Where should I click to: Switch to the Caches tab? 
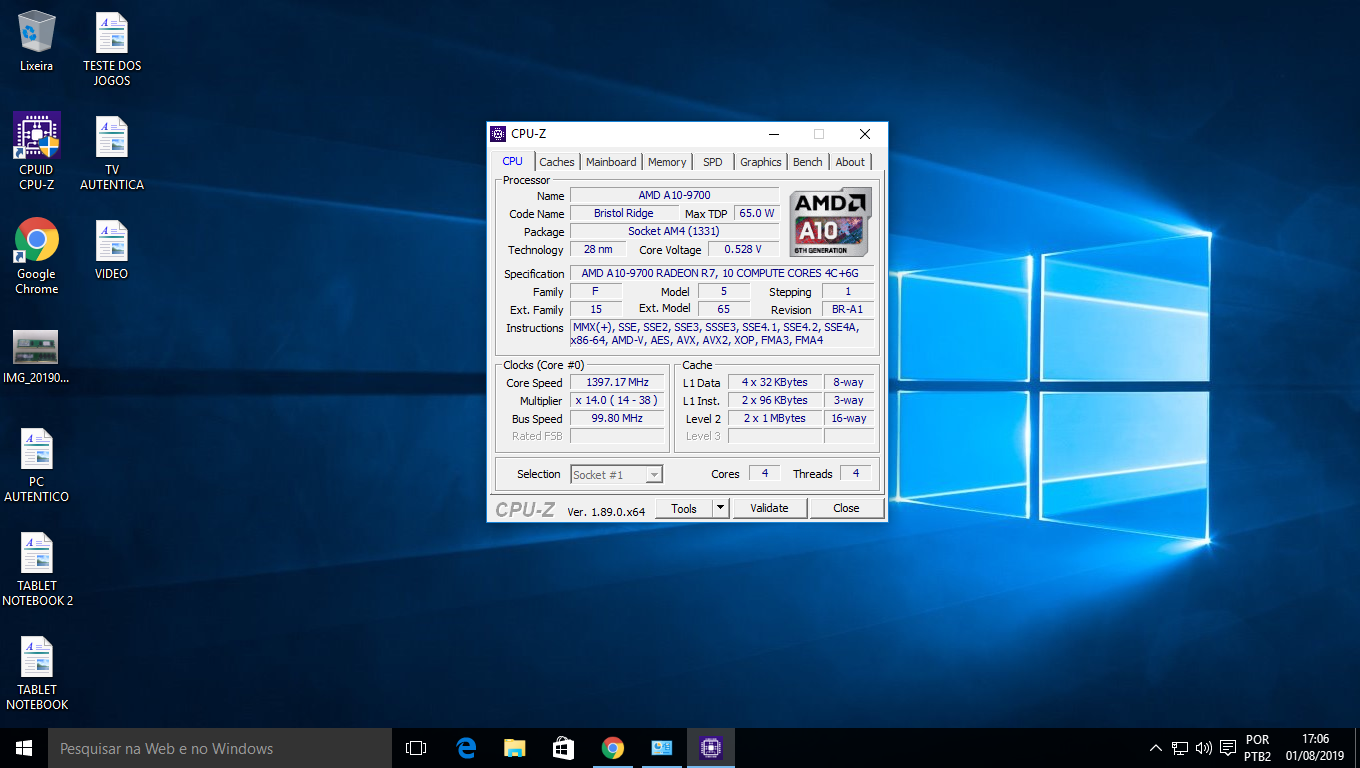tap(557, 162)
